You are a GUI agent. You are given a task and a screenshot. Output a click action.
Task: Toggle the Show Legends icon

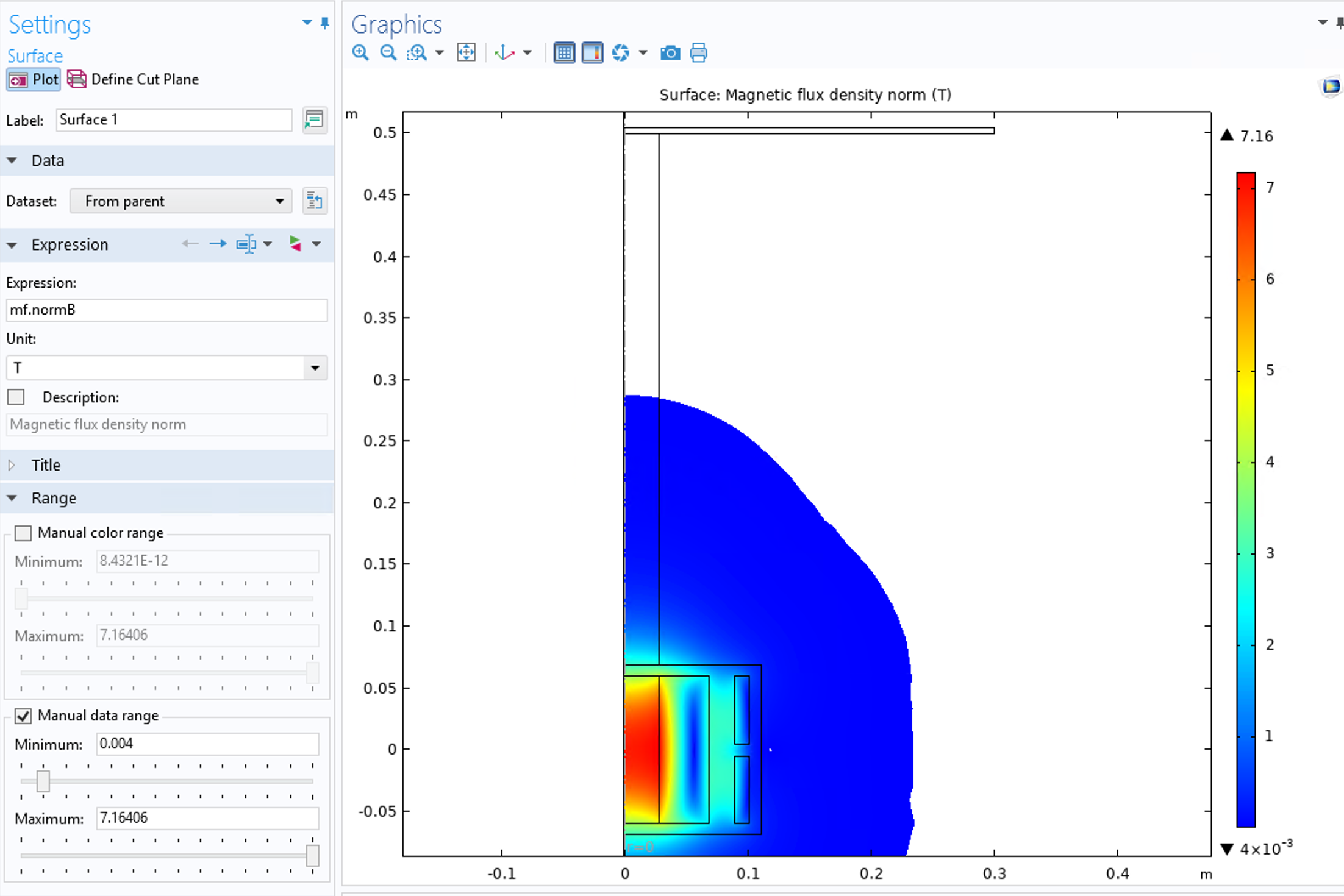(x=592, y=53)
